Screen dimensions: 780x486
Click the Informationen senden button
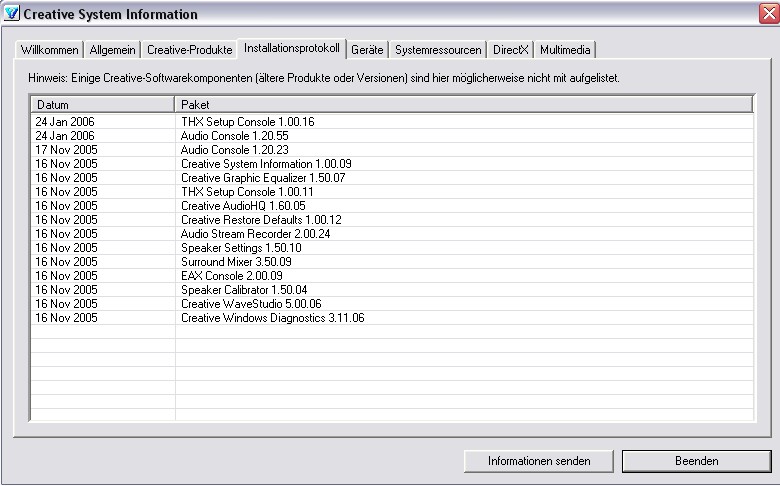(x=539, y=461)
